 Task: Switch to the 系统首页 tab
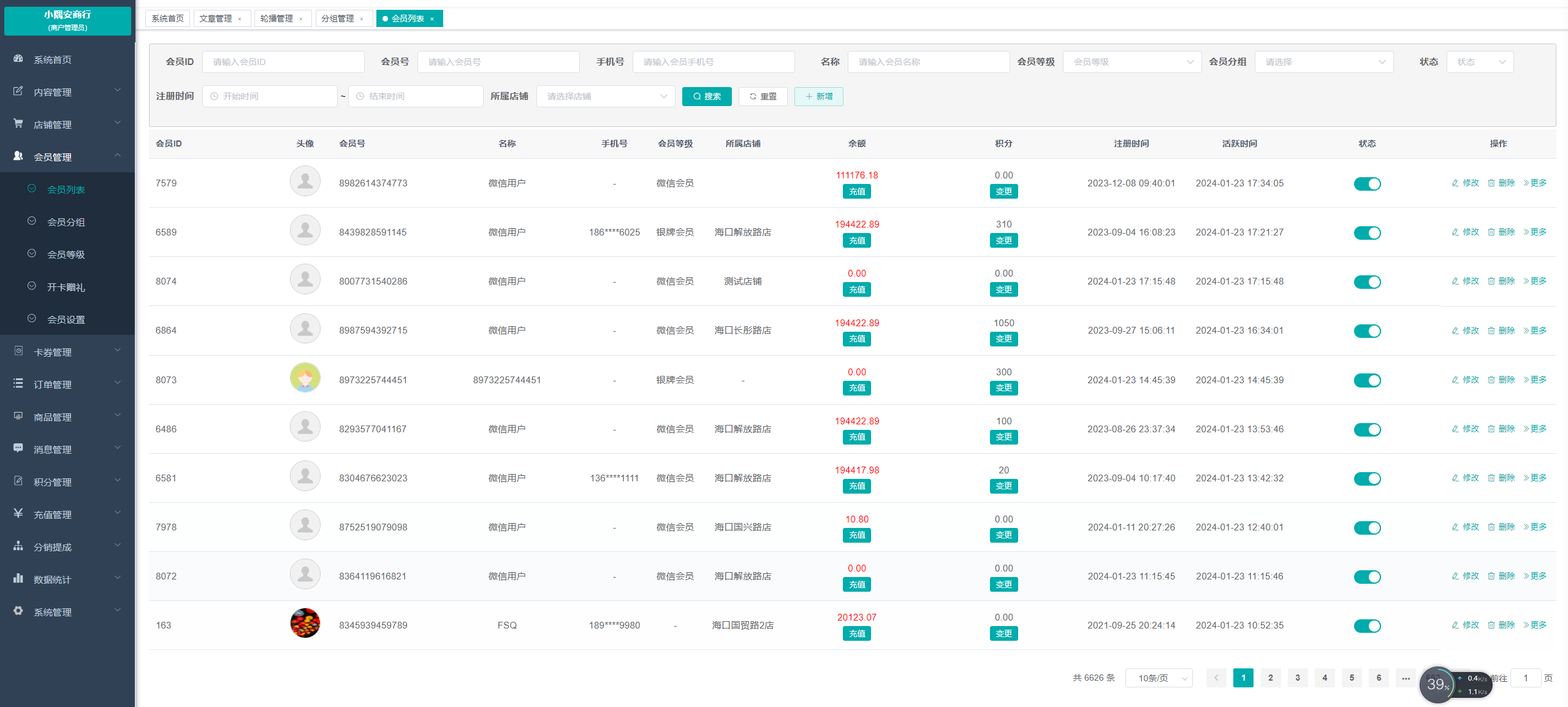click(167, 19)
